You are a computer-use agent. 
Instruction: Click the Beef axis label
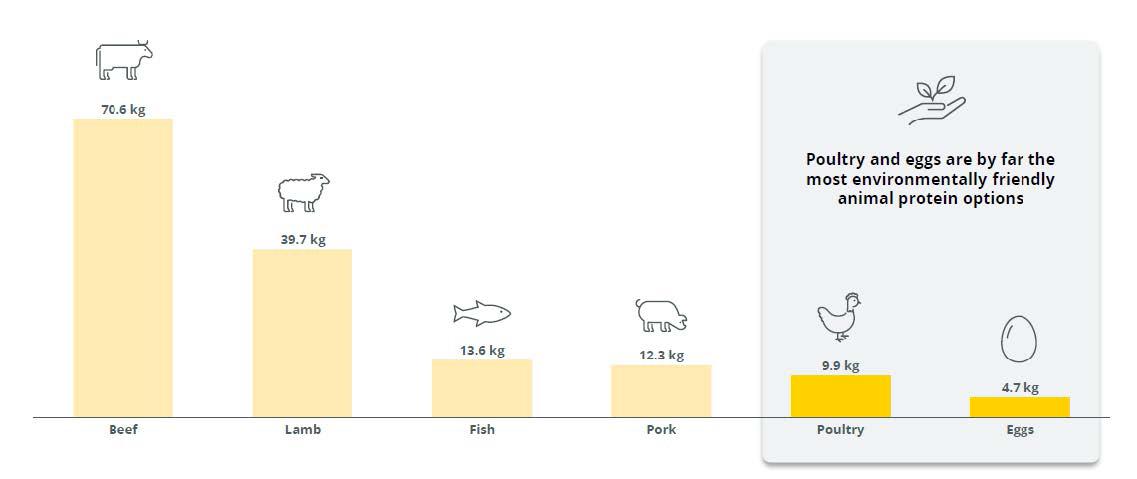coord(123,429)
